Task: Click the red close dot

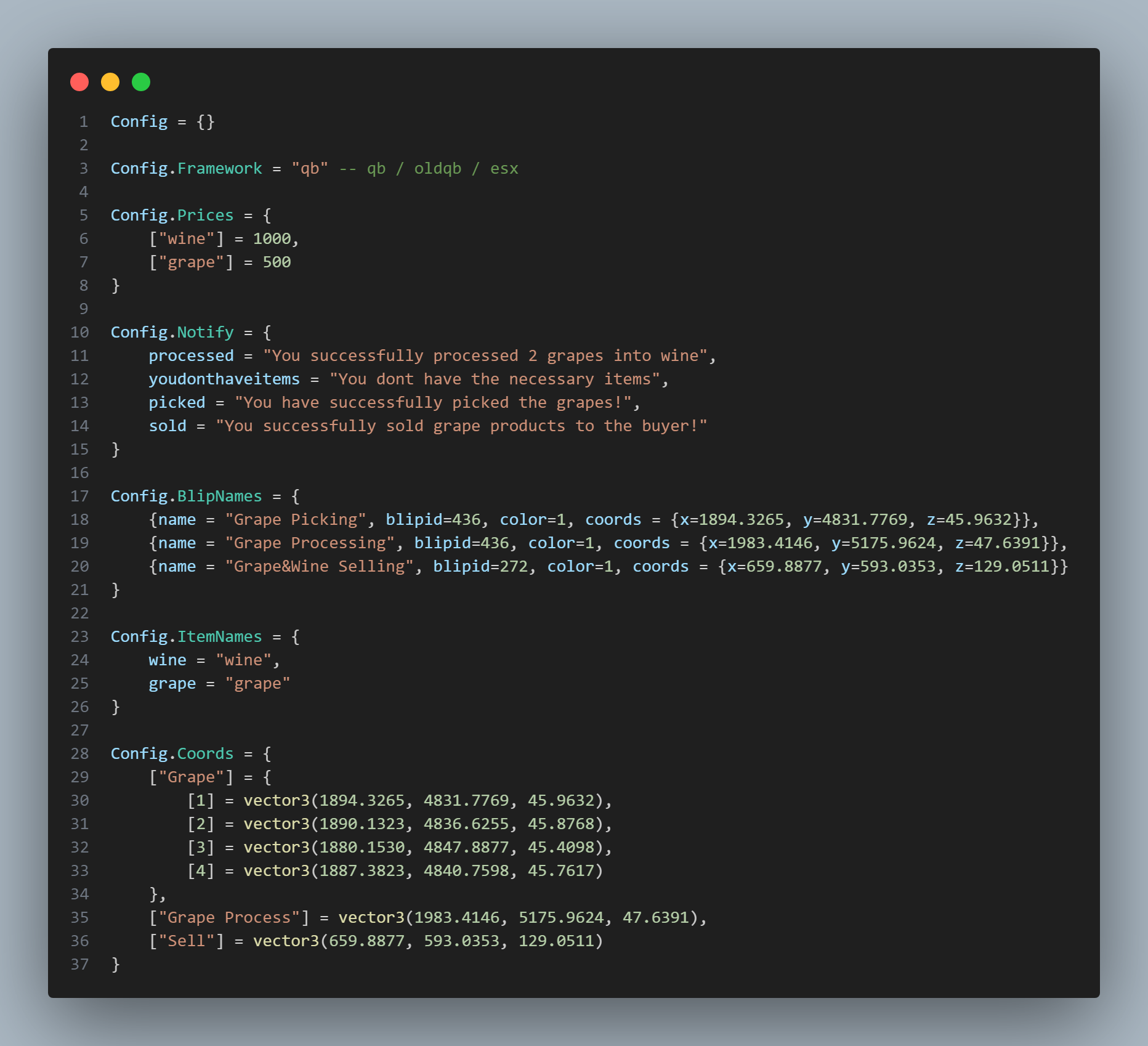Action: (x=79, y=82)
